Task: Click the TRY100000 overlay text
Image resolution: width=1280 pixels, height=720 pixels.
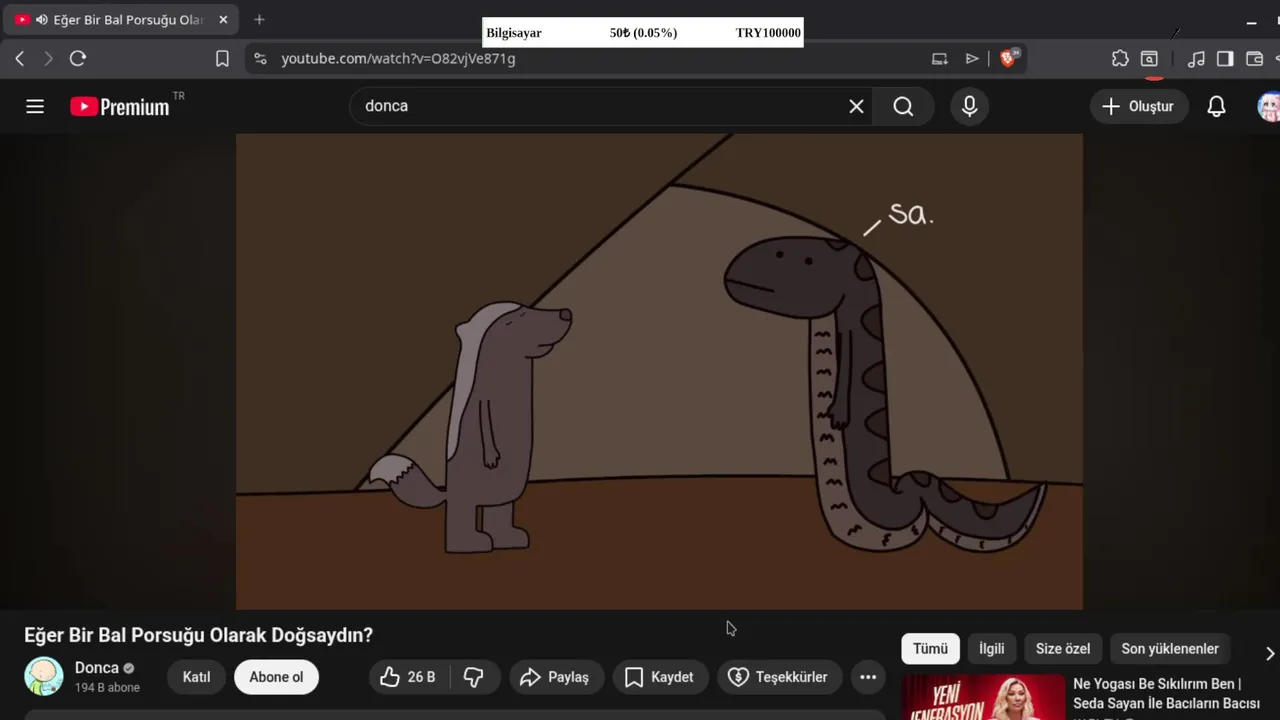Action: click(x=768, y=33)
